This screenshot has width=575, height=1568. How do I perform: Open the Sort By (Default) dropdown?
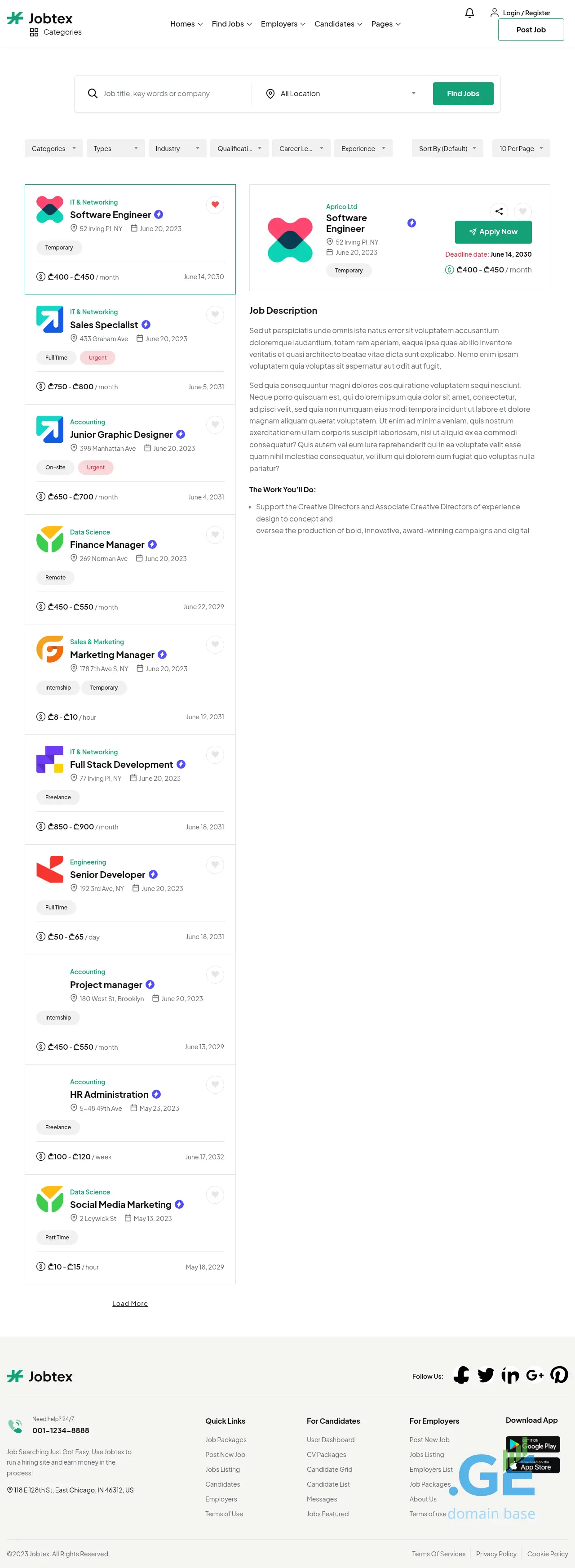(447, 148)
